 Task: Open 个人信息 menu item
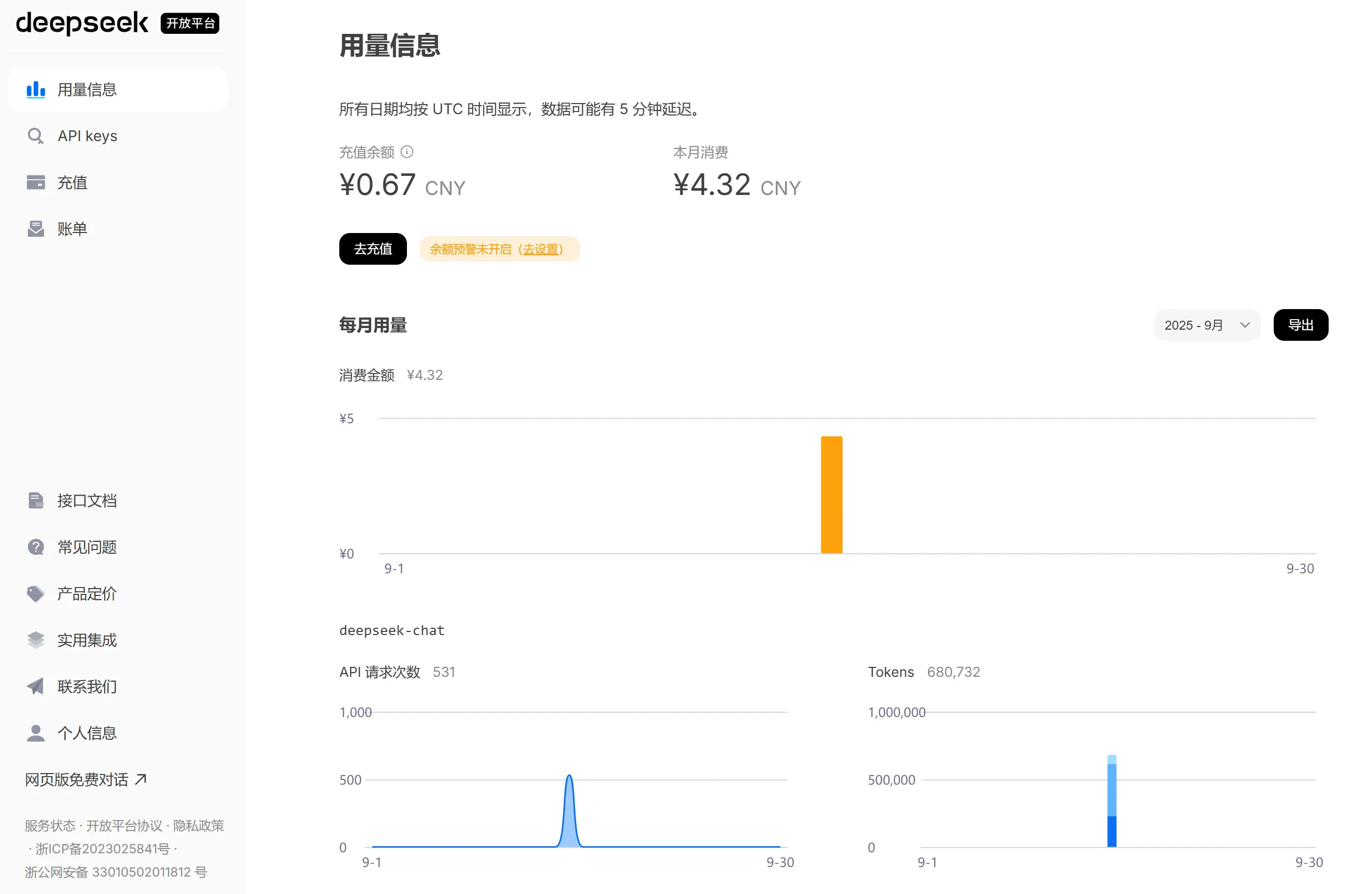tap(87, 733)
